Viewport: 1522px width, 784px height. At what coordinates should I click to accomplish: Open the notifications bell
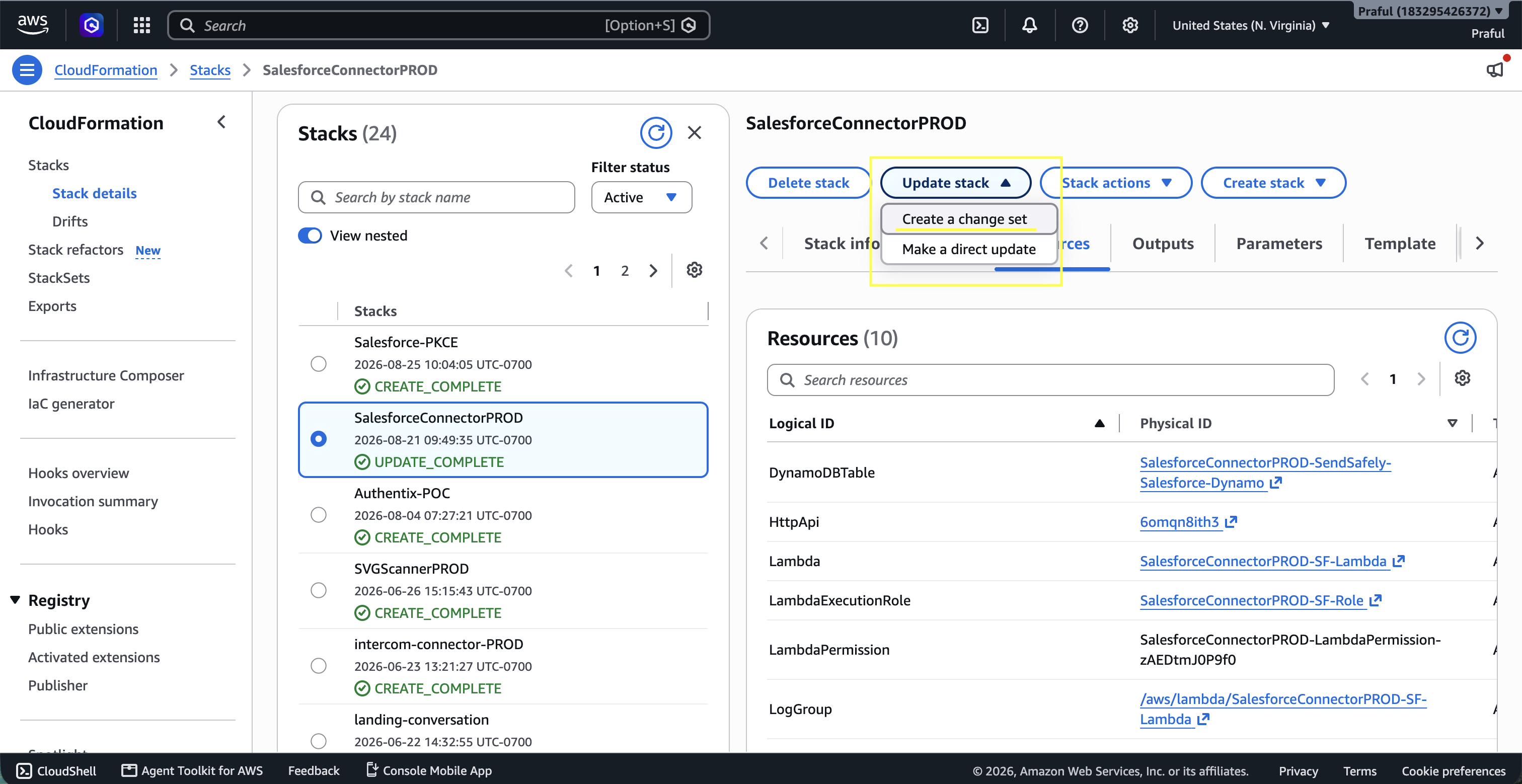[x=1030, y=25]
